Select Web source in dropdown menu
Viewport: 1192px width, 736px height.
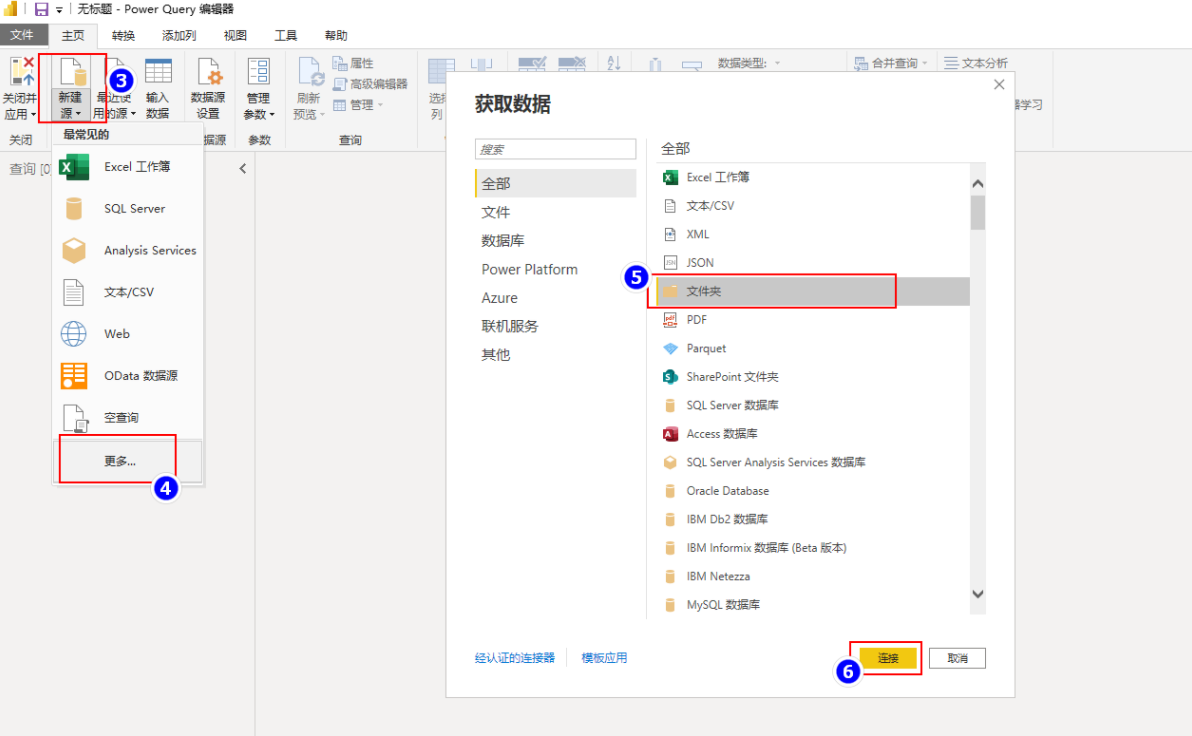point(128,334)
